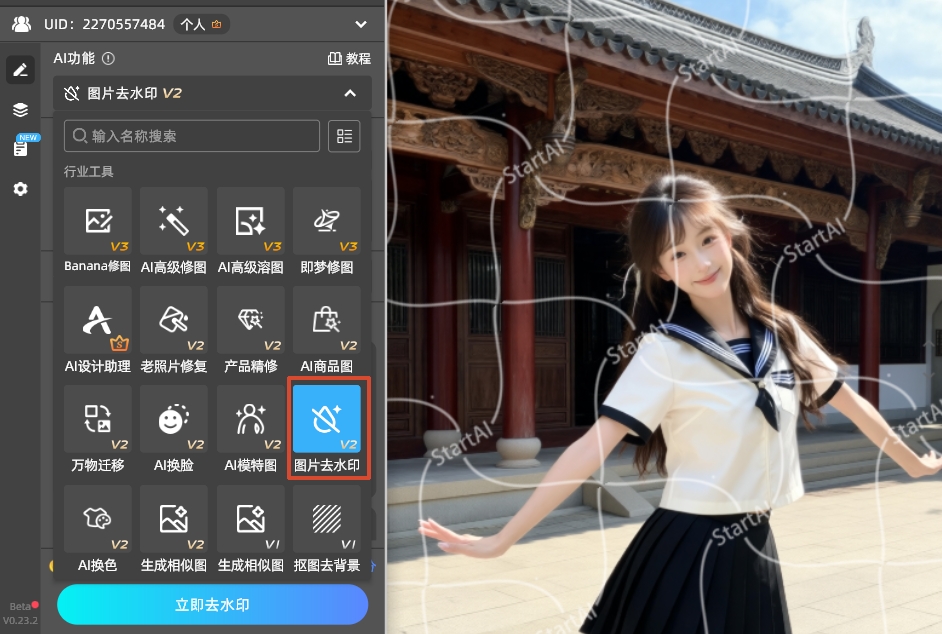942x634 pixels.
Task: Click the 立即去水印 button
Action: point(212,605)
